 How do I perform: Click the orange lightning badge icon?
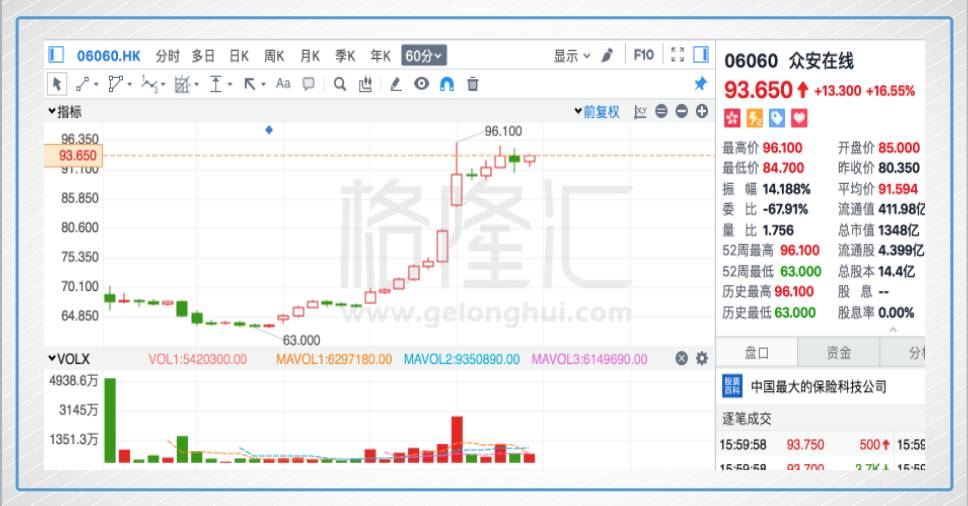754,118
